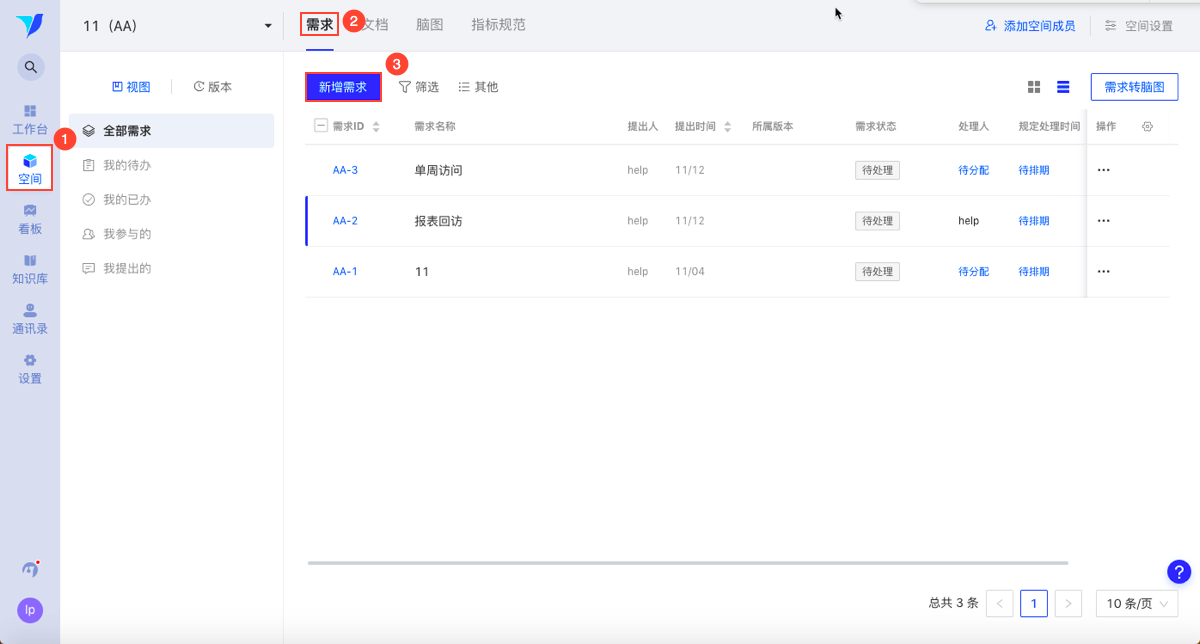Open the search magnifier icon
This screenshot has height=644, width=1200.
point(31,67)
